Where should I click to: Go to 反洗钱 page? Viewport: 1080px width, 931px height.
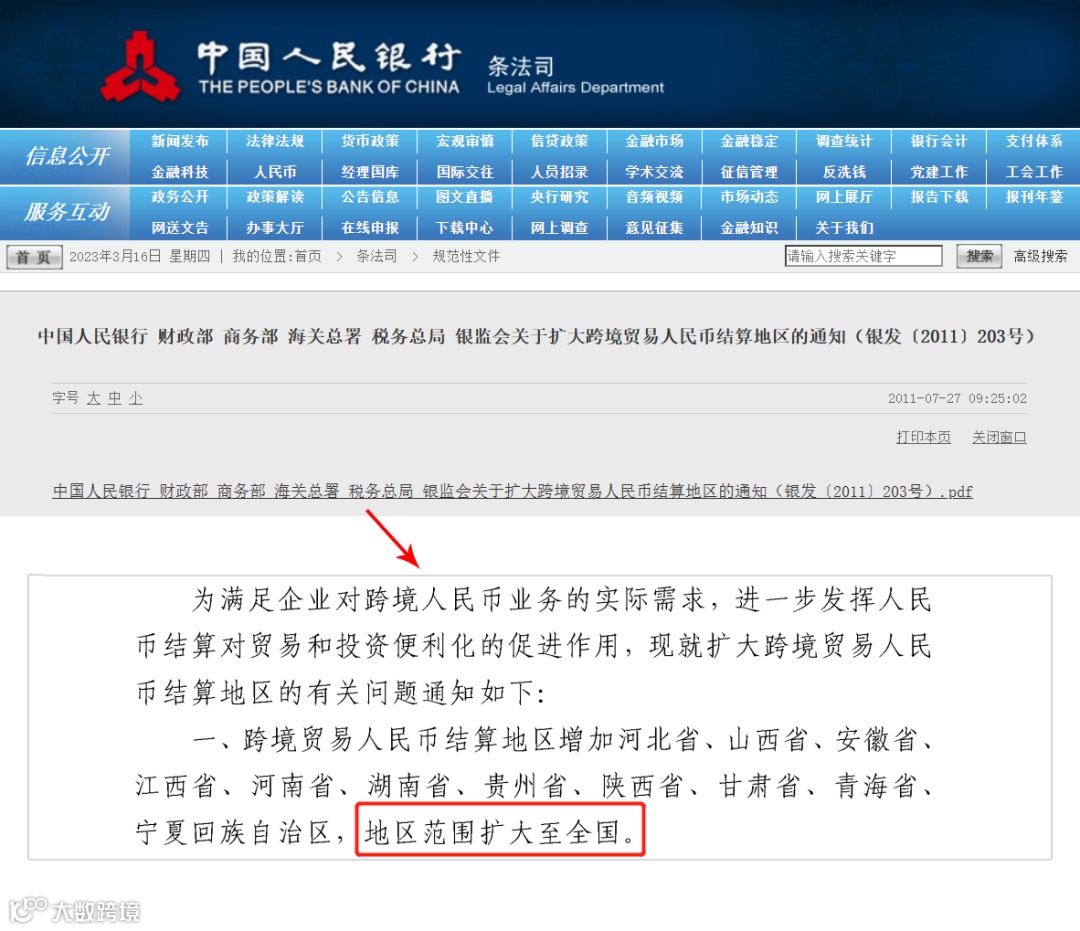pos(844,171)
